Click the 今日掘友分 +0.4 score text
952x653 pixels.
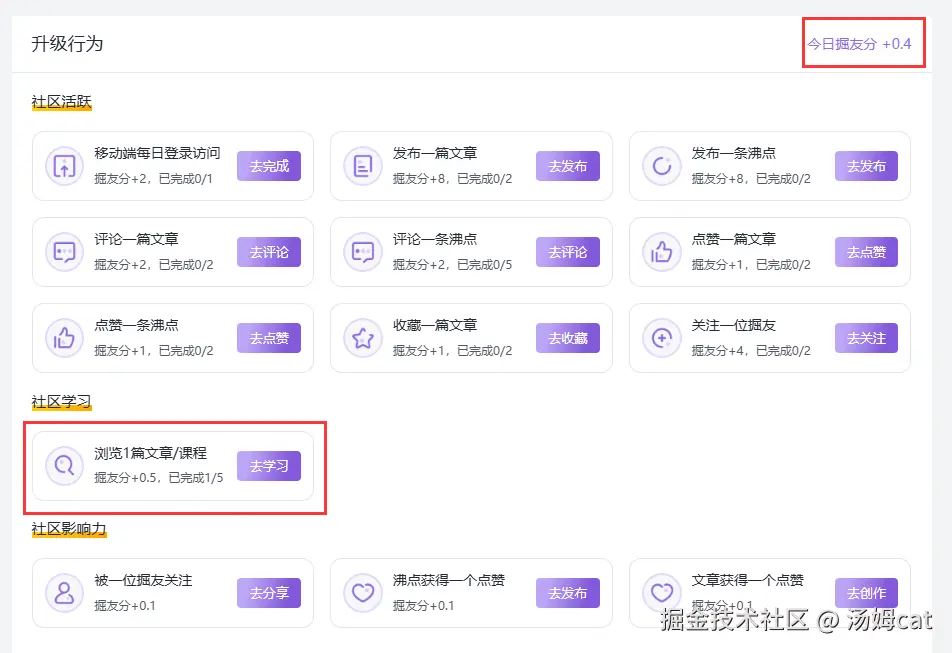(859, 44)
